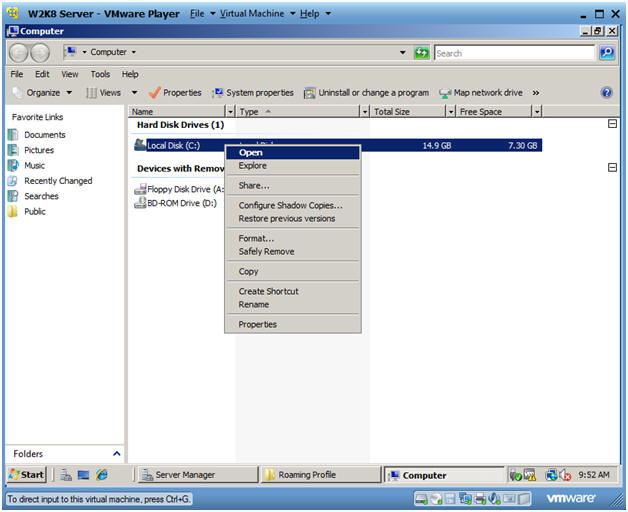Open the Name column filter dropdown
The width and height of the screenshot is (628, 512).
pyautogui.click(x=230, y=111)
